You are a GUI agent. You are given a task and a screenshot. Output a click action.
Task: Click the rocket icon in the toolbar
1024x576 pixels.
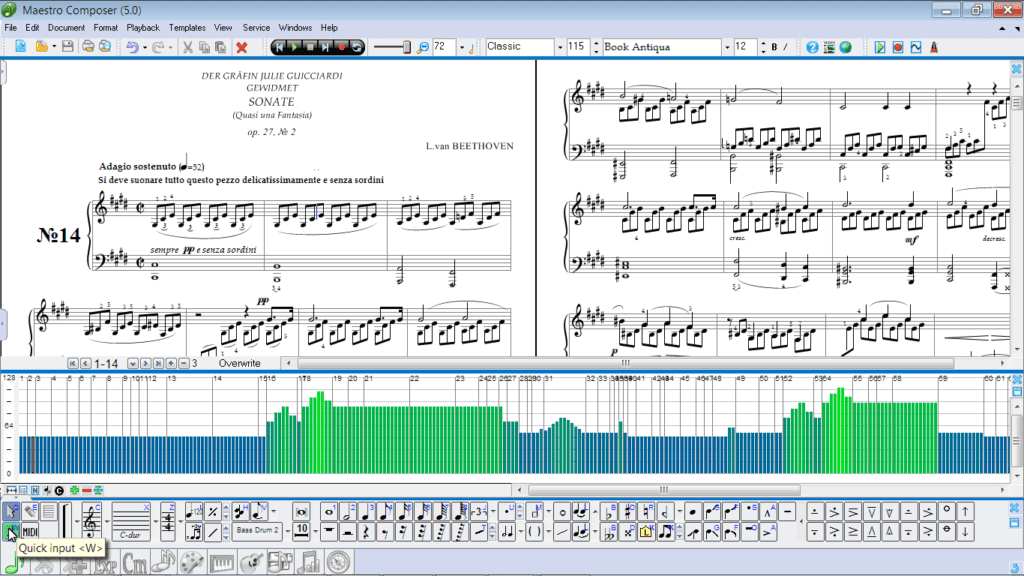pyautogui.click(x=934, y=47)
